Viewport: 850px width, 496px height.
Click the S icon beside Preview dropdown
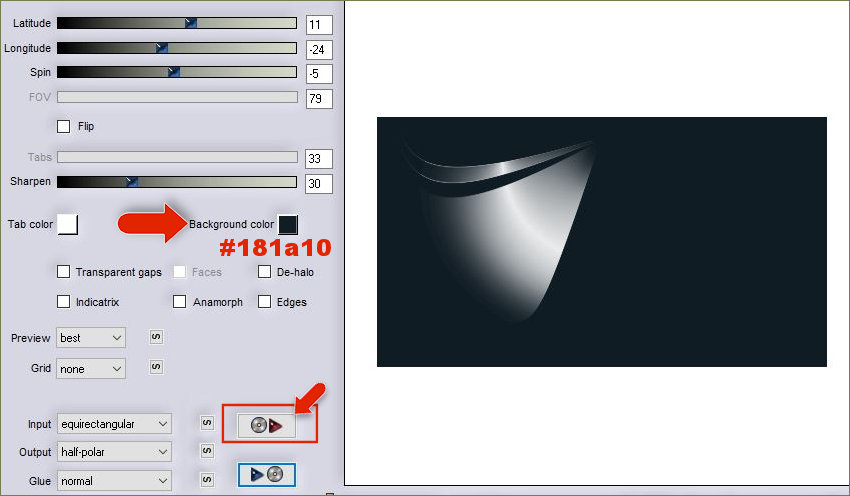(156, 337)
